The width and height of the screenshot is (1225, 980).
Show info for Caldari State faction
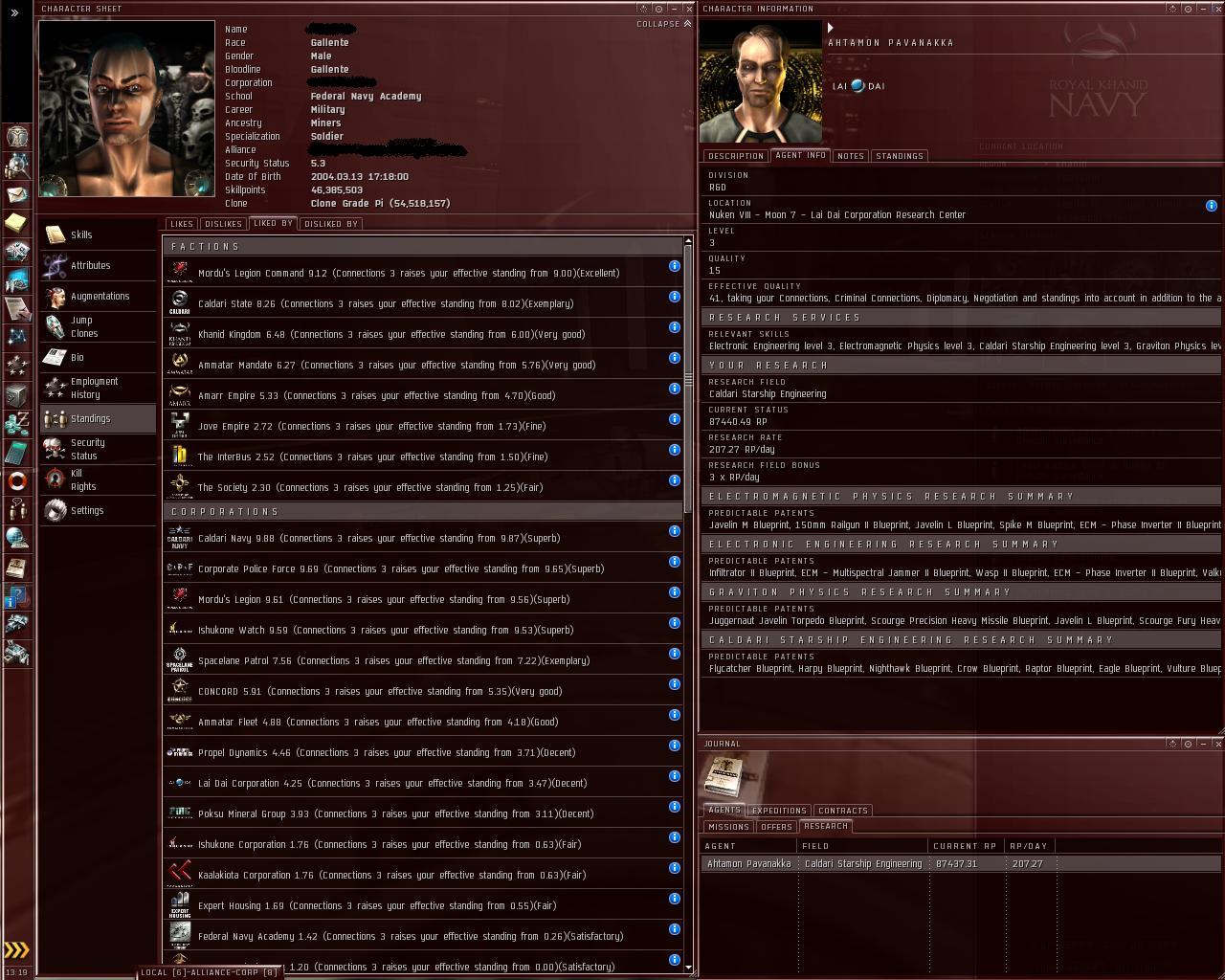pos(675,297)
